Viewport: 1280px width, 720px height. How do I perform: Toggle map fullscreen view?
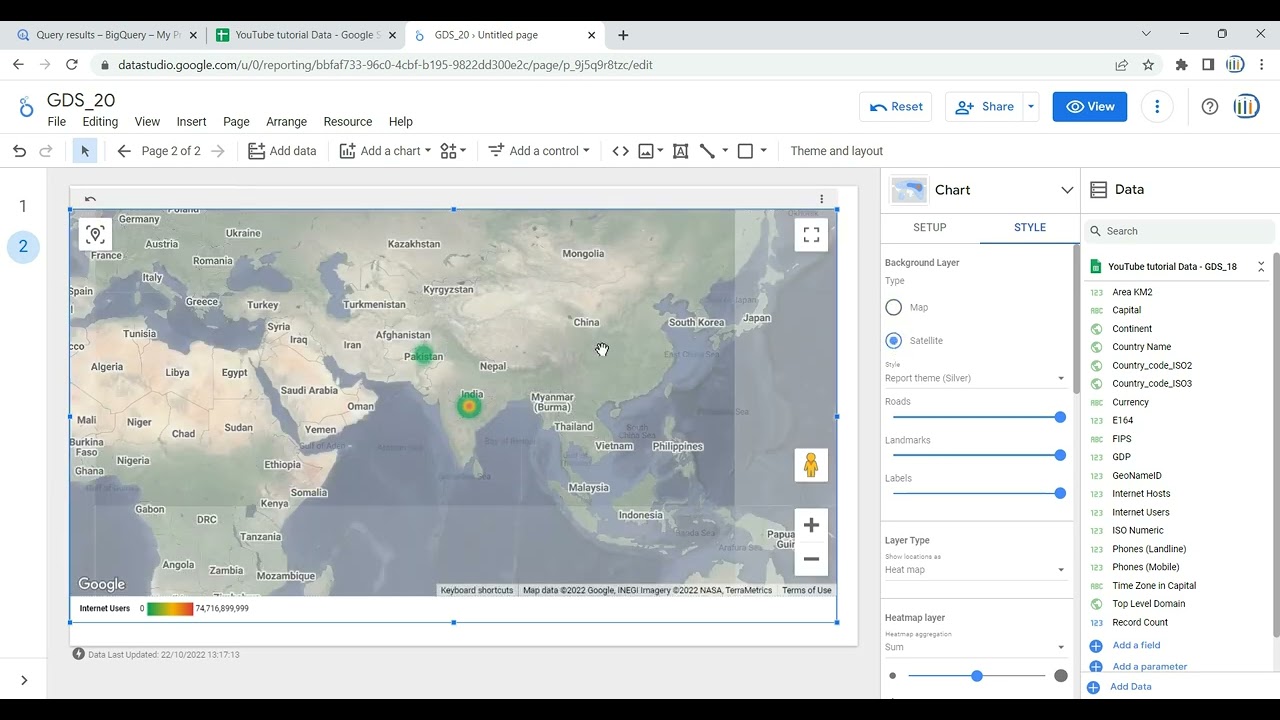coord(811,235)
